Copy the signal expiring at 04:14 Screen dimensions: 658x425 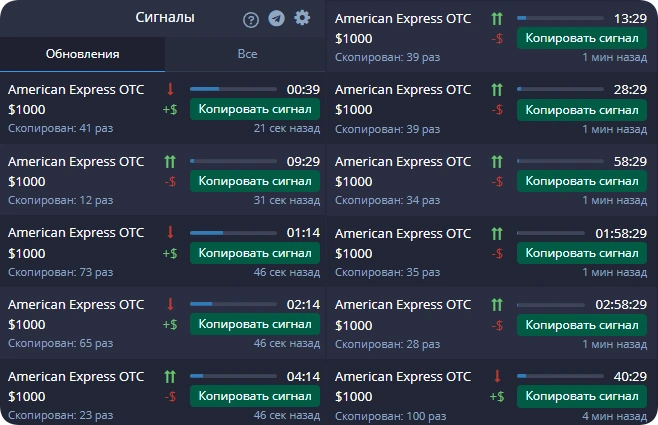pos(255,396)
